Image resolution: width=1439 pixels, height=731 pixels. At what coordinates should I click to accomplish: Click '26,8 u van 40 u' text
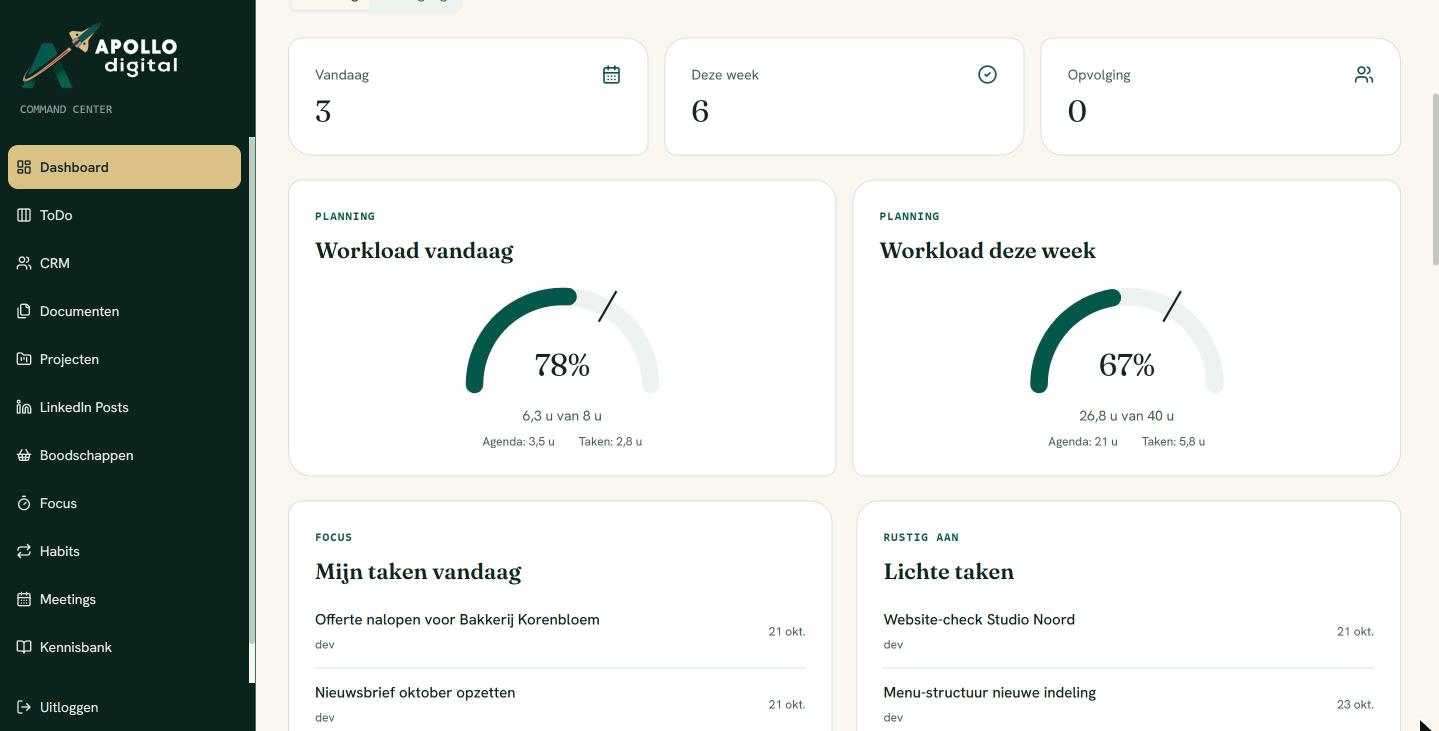[x=1126, y=416]
